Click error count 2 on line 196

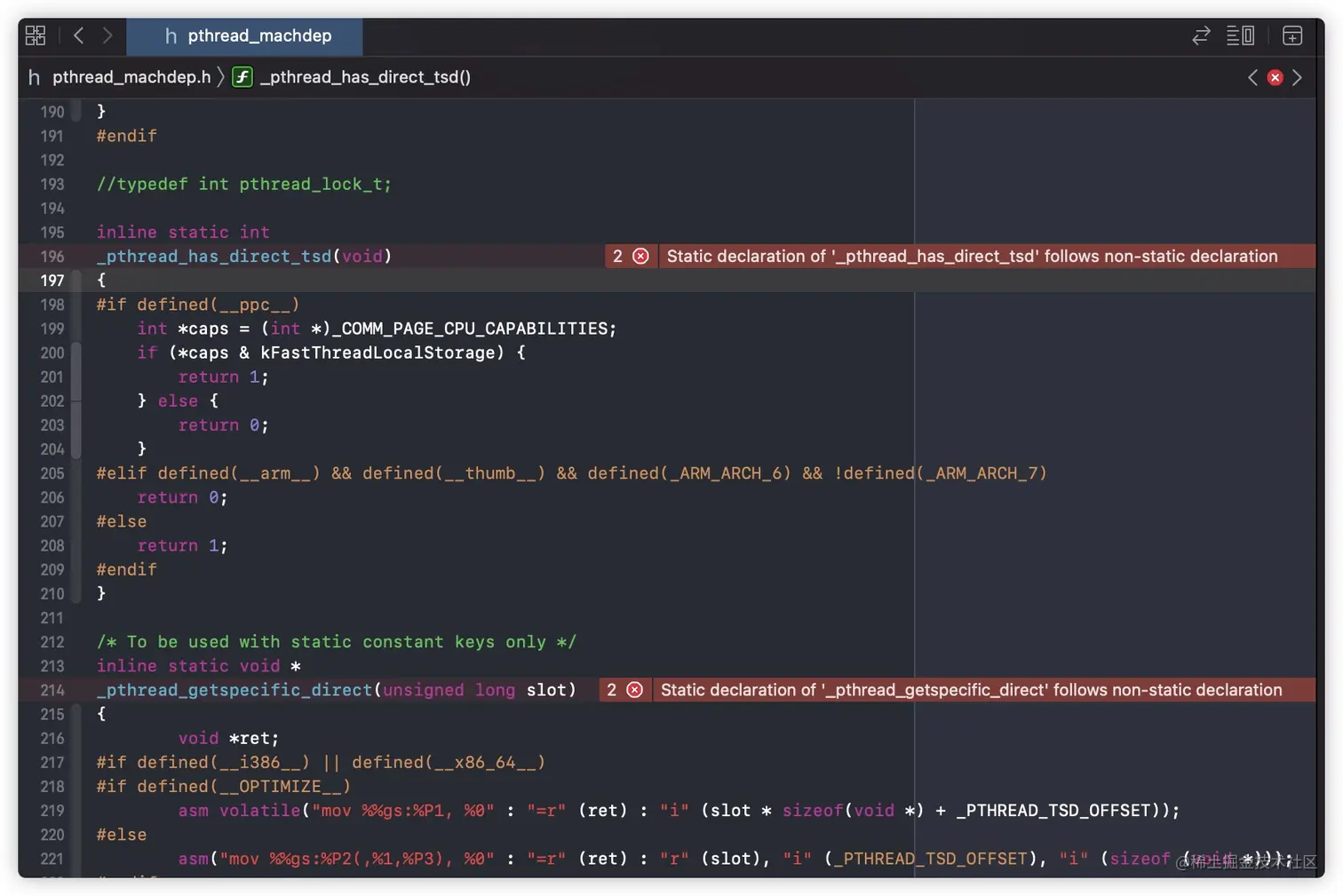click(x=617, y=257)
